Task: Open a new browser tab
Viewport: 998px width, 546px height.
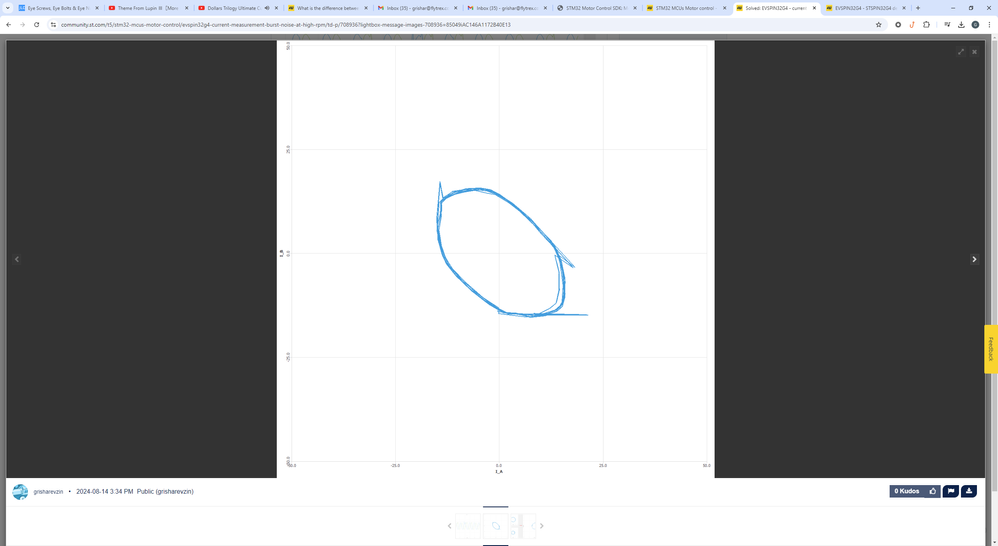Action: (x=918, y=8)
